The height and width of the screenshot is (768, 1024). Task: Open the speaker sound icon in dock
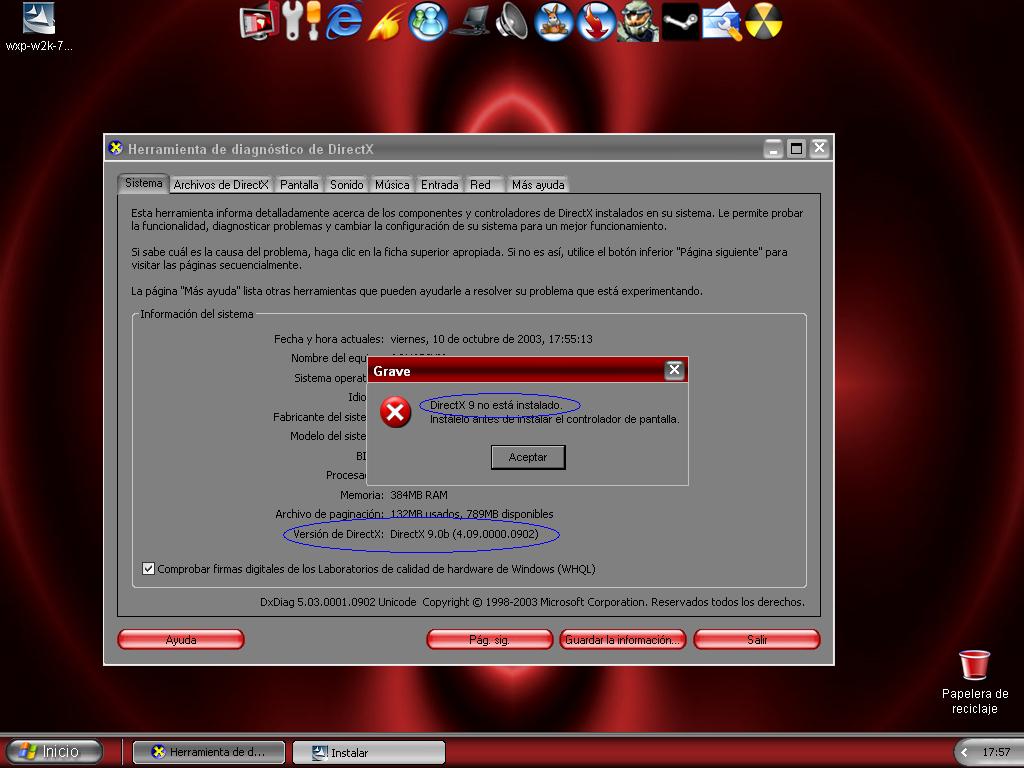(x=511, y=21)
